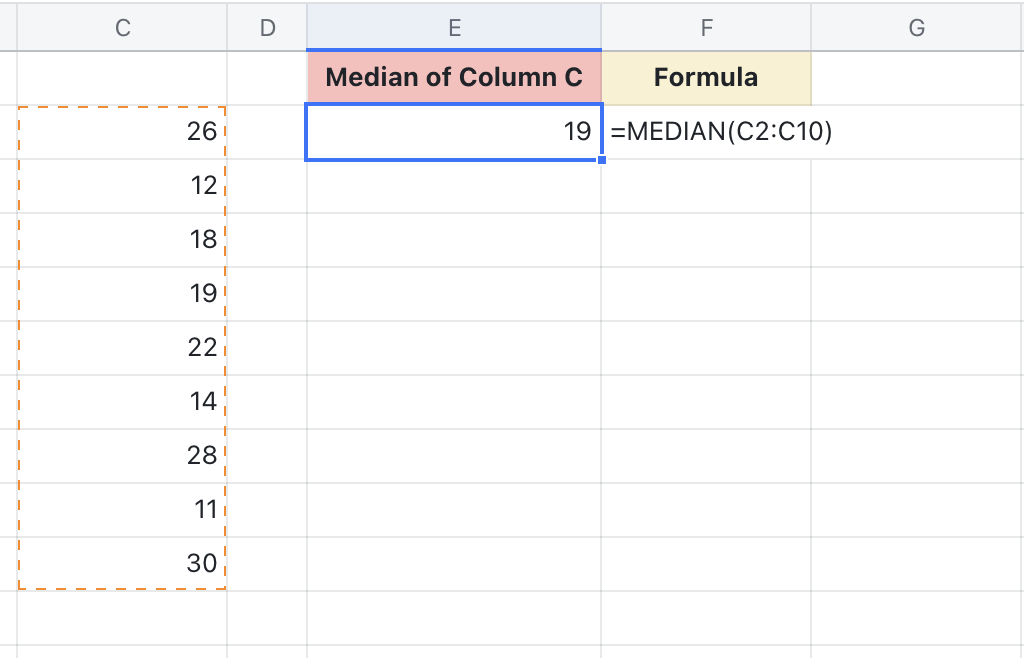Select cell containing 30
The width and height of the screenshot is (1024, 658).
(122, 563)
